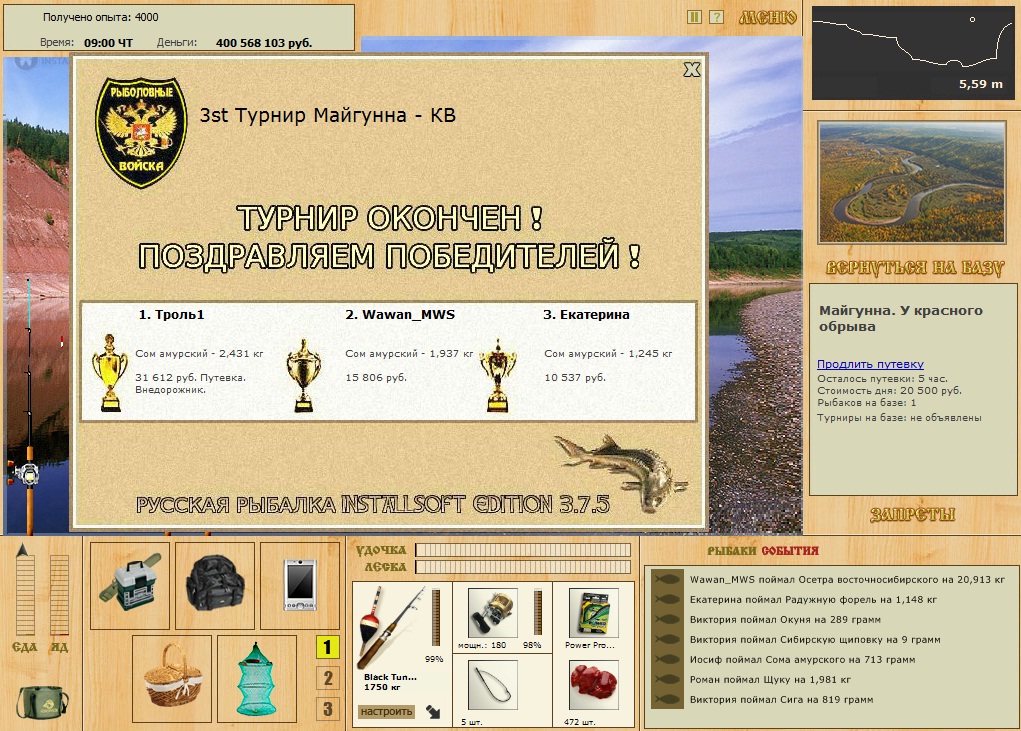The height and width of the screenshot is (731, 1021).
Task: Switch to rod slot 3
Action: point(328,708)
